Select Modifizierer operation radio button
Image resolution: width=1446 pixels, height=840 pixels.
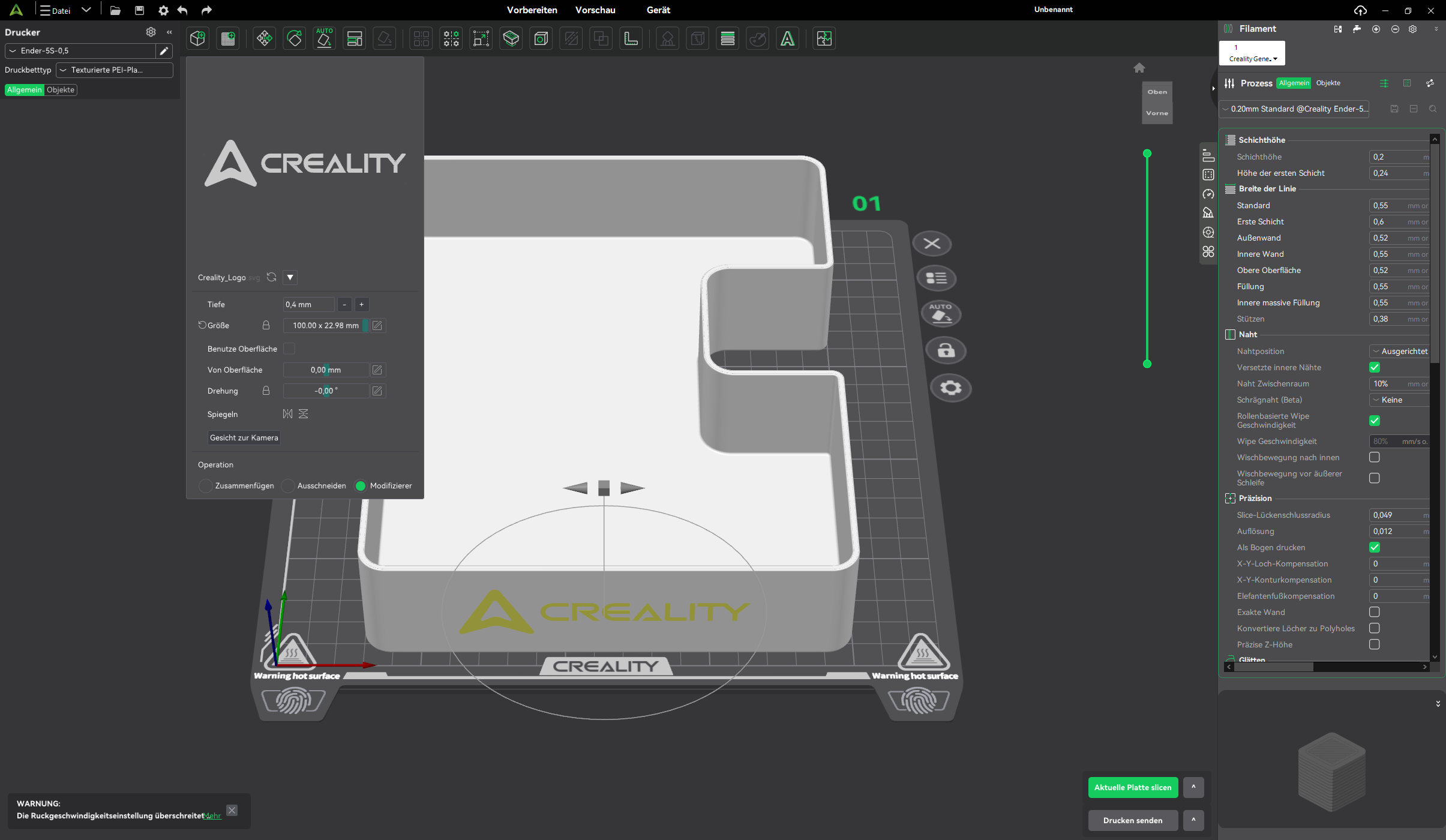pyautogui.click(x=361, y=486)
